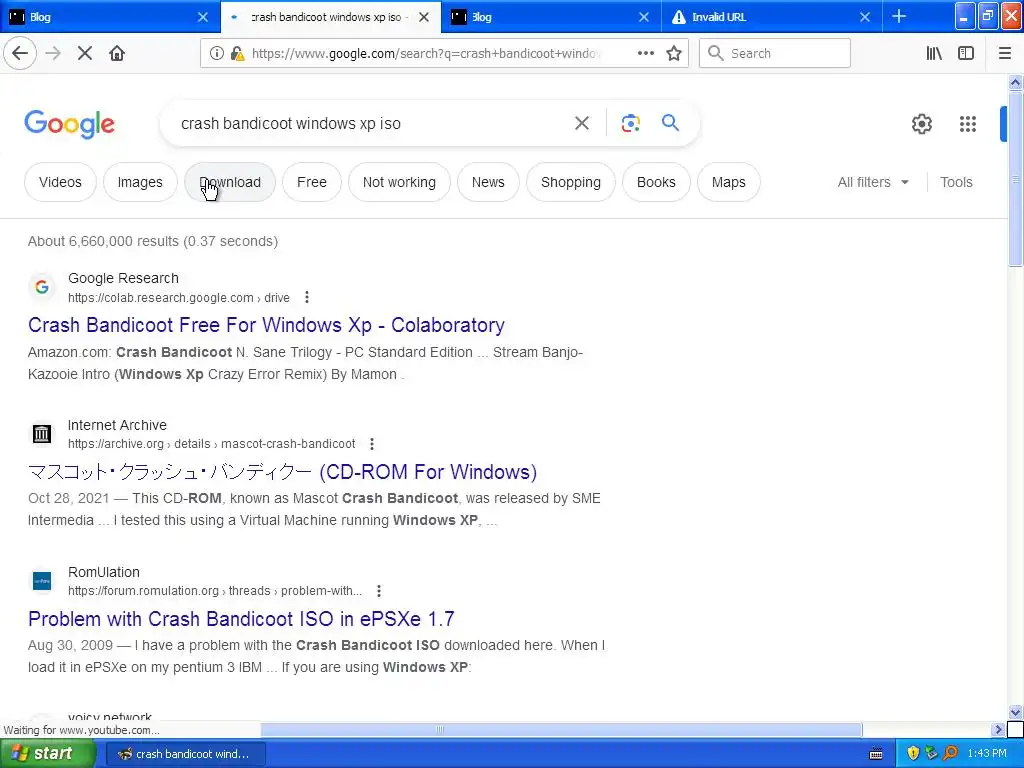The height and width of the screenshot is (768, 1024).
Task: Filter results by Maps
Action: (x=729, y=182)
